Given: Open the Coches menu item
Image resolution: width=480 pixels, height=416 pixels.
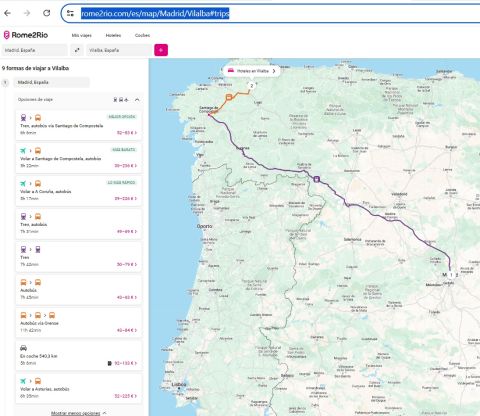Looking at the screenshot, I should click(x=142, y=35).
